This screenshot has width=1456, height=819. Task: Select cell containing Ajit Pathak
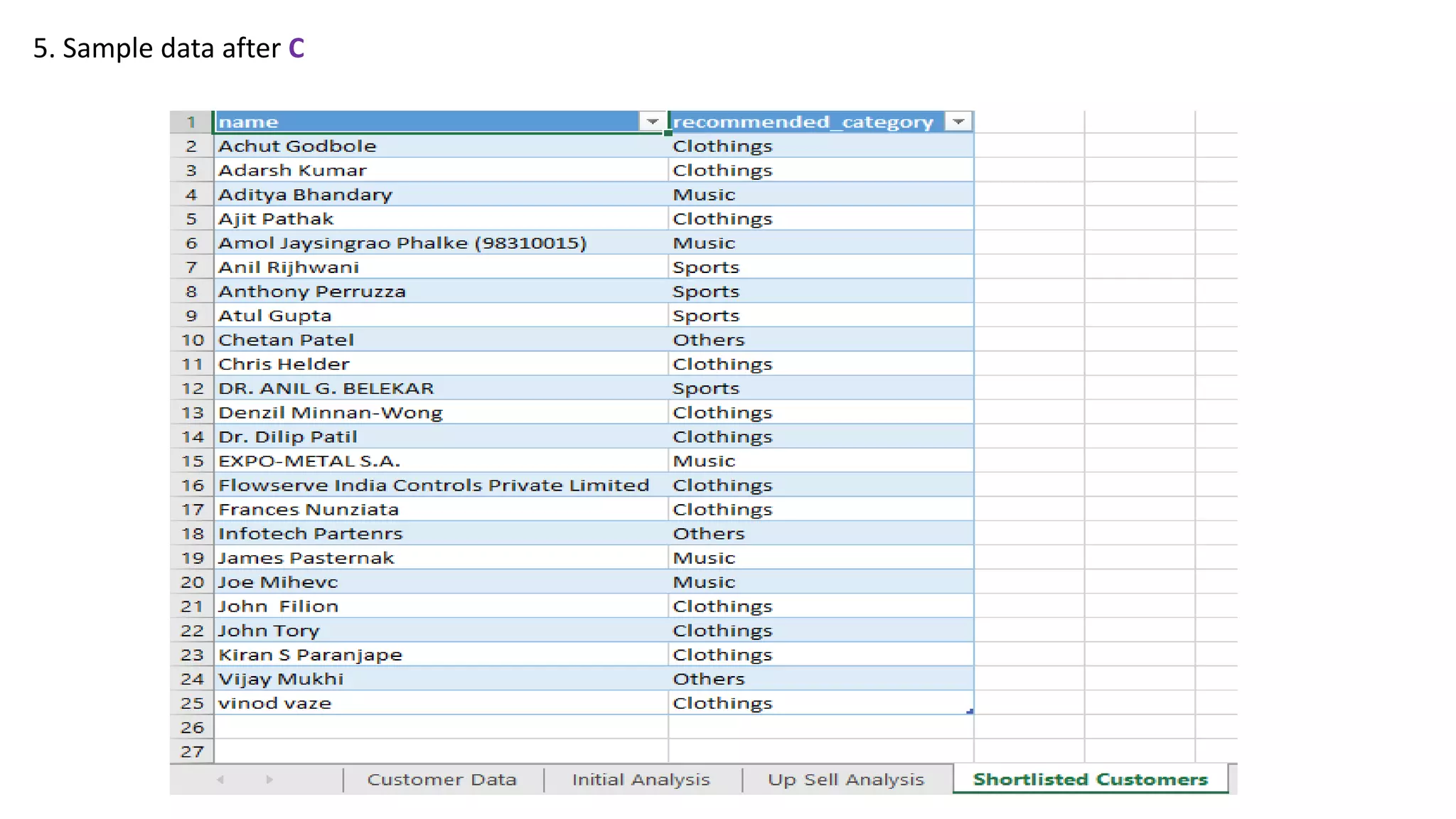441,219
